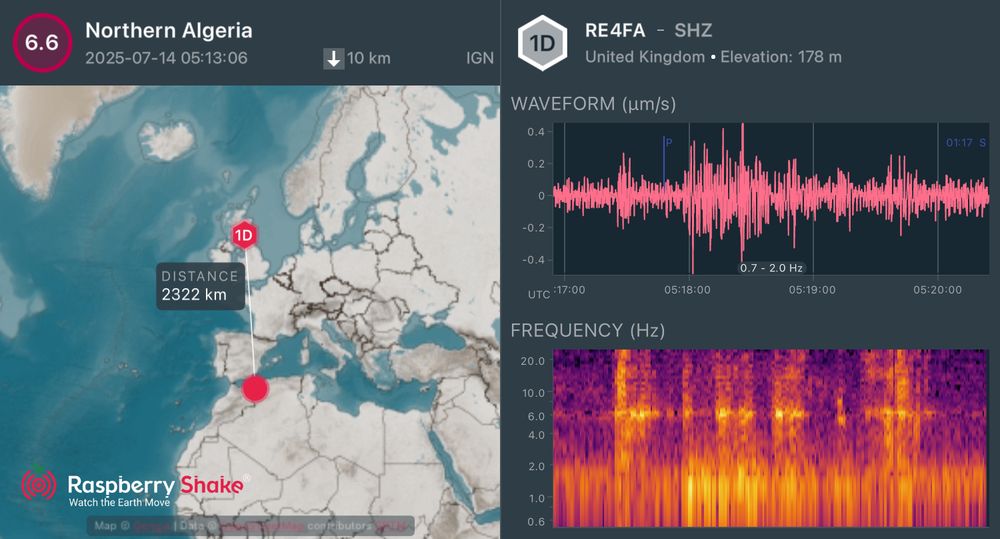Image resolution: width=1000 pixels, height=539 pixels.
Task: Click the SHZ channel label
Action: (693, 30)
